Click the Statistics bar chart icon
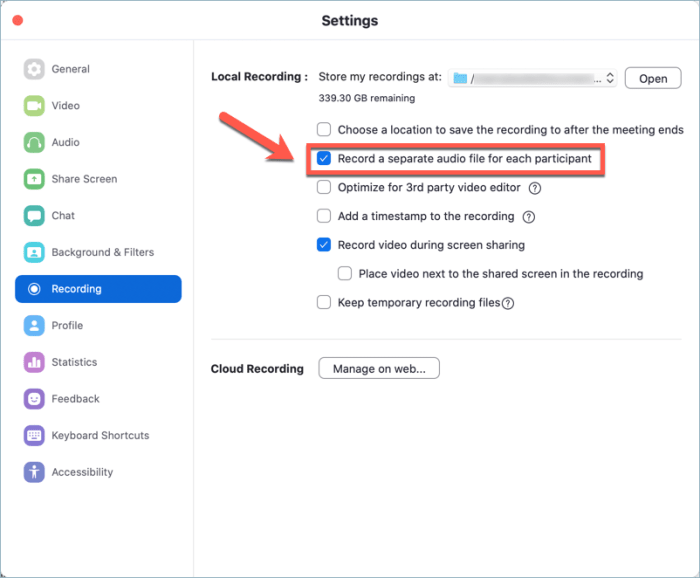The height and width of the screenshot is (578, 700). pyautogui.click(x=35, y=362)
